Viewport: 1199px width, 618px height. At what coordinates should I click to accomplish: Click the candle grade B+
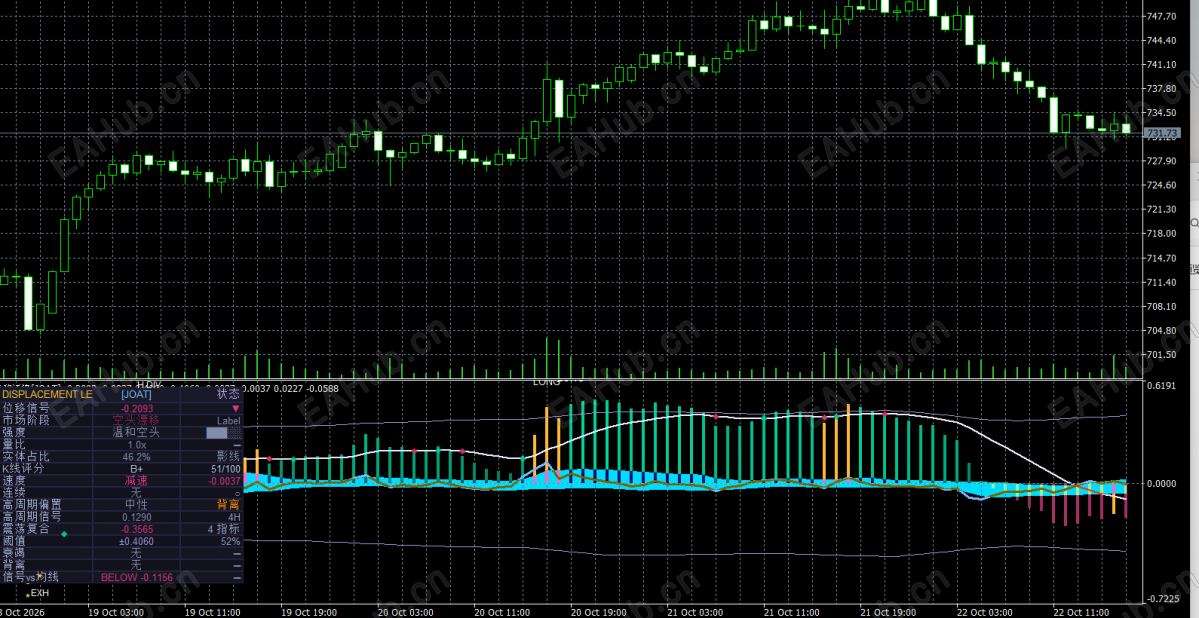[137, 469]
